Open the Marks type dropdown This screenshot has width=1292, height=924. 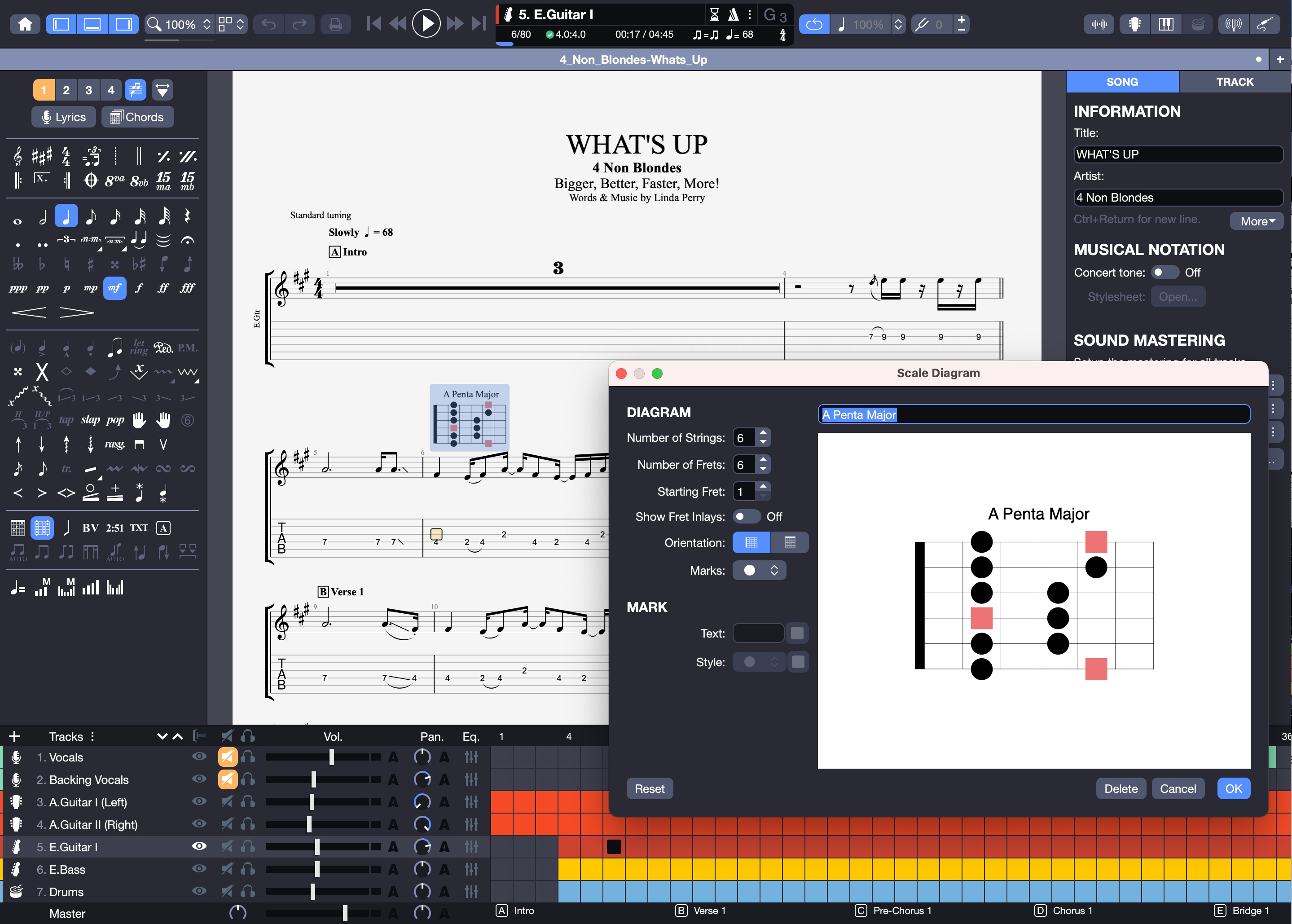tap(759, 570)
